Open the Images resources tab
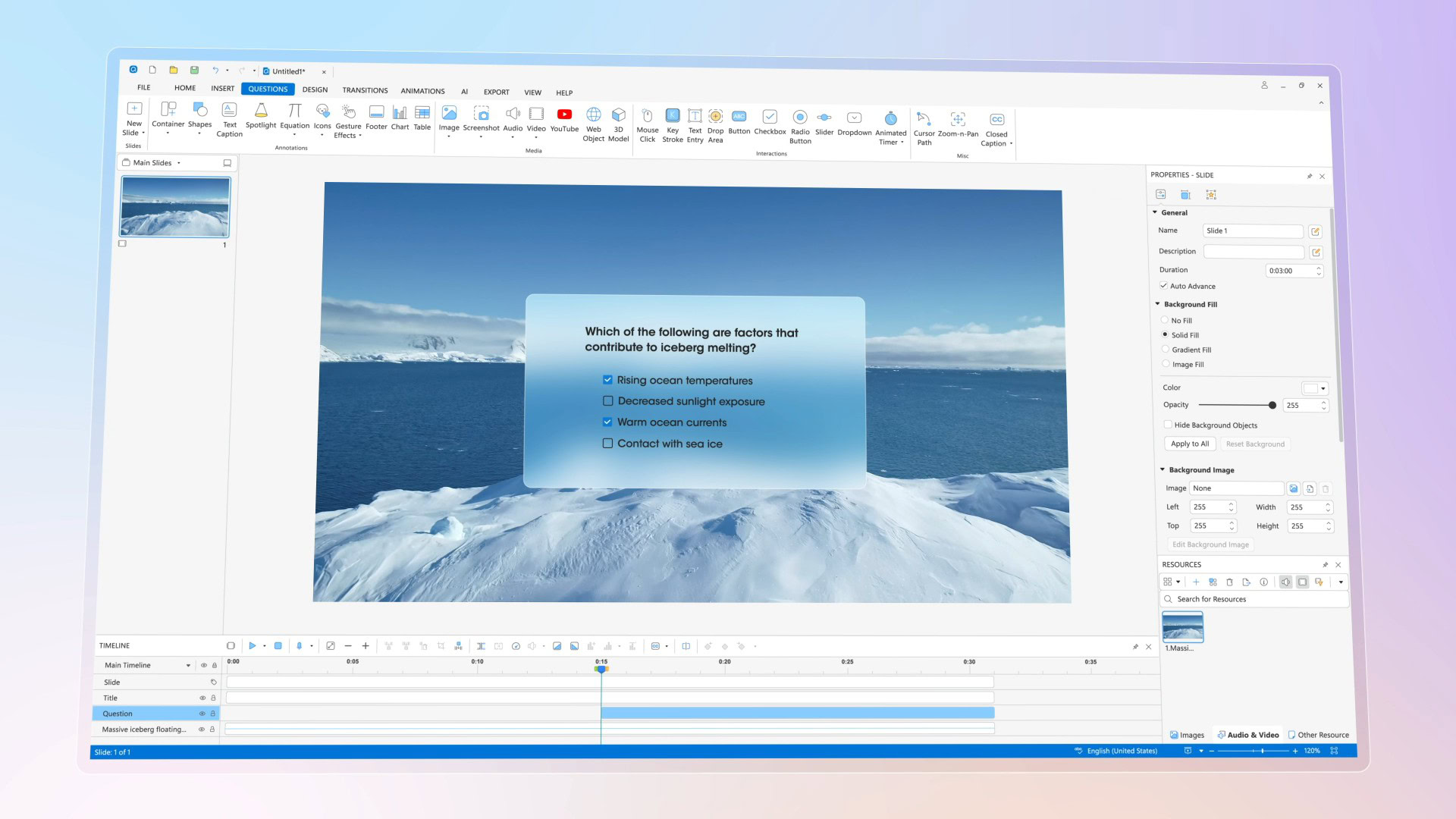This screenshot has width=1456, height=819. click(1187, 735)
